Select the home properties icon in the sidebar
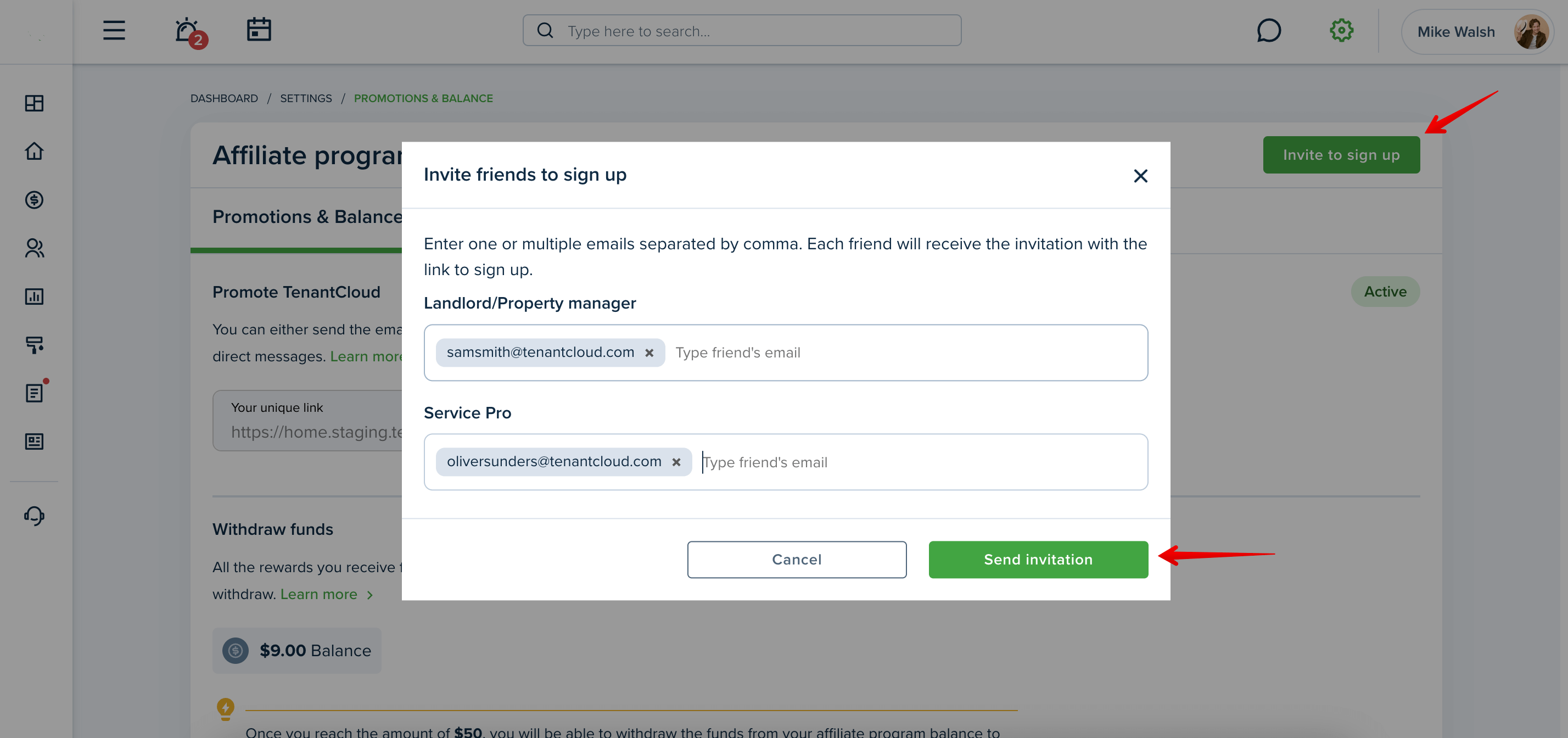The image size is (1568, 738). (34, 151)
